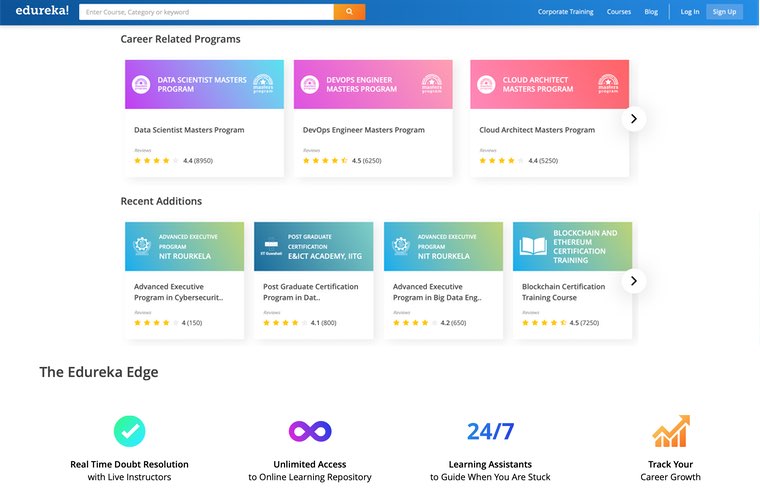Click the orange search magnifier button
This screenshot has height=500, width=760.
tap(349, 12)
